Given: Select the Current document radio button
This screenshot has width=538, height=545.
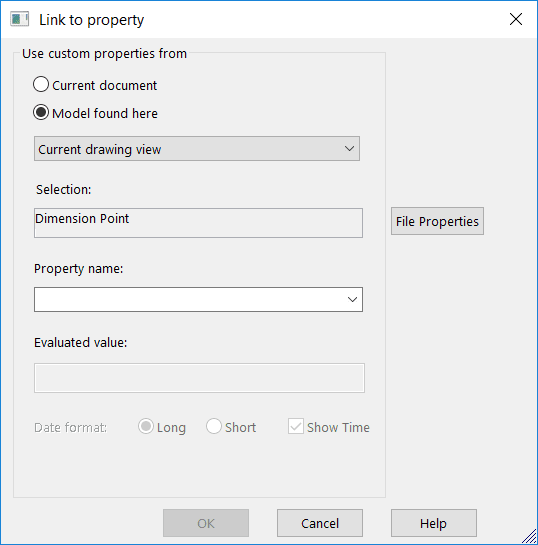Looking at the screenshot, I should click(41, 84).
